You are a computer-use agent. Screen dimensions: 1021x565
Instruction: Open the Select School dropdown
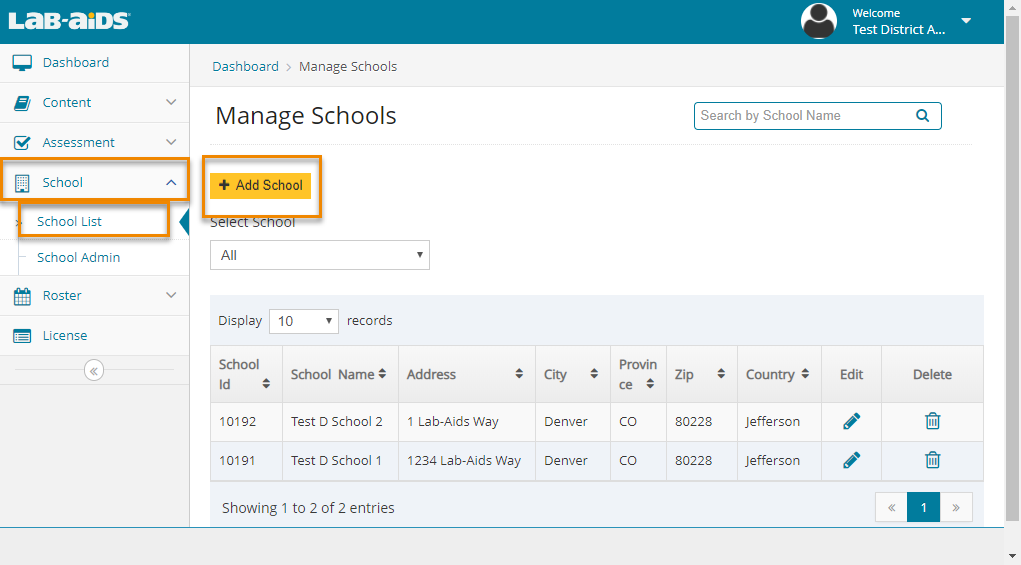(x=319, y=255)
